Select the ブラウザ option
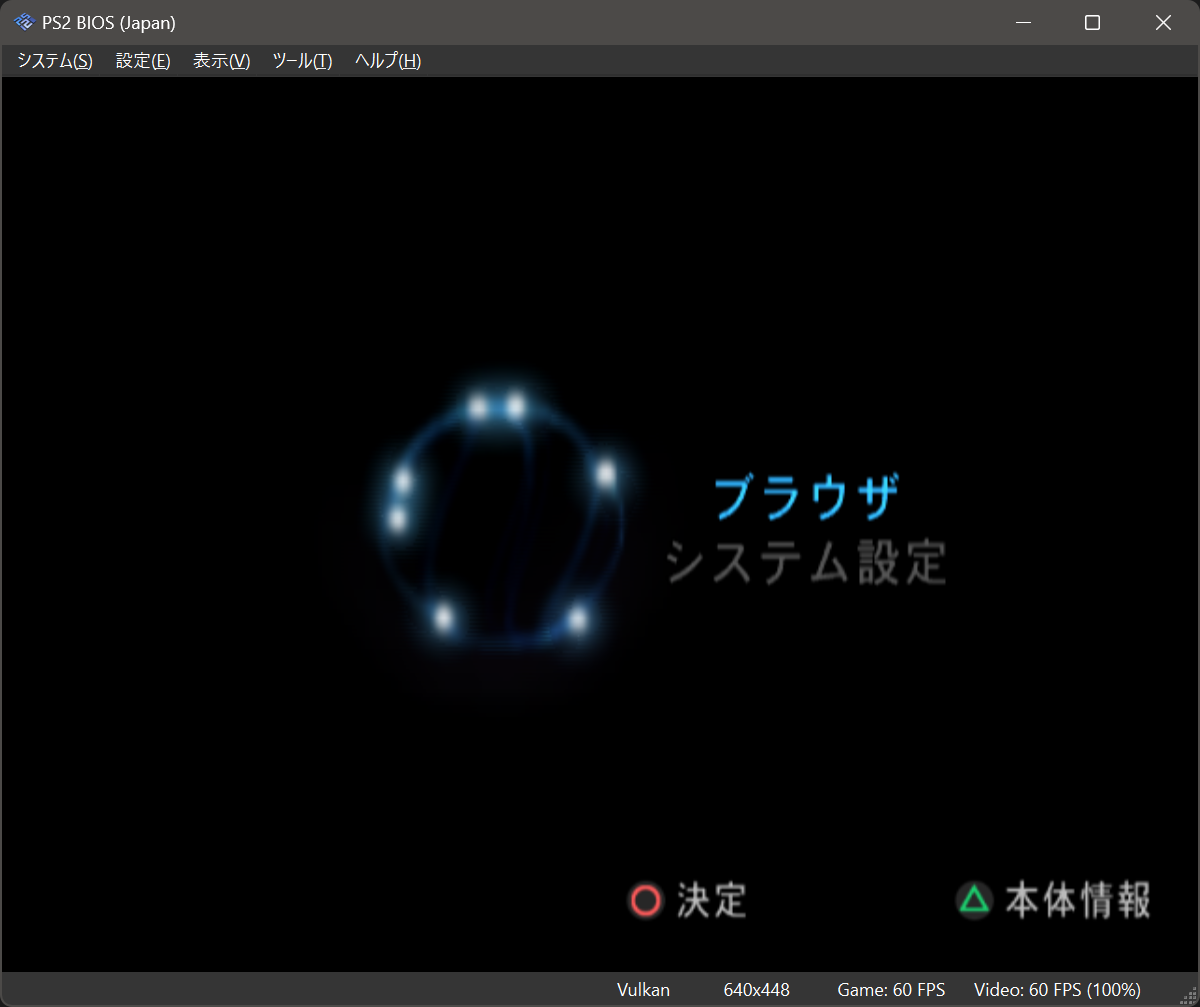Viewport: 1200px width, 1007px height. (x=806, y=497)
